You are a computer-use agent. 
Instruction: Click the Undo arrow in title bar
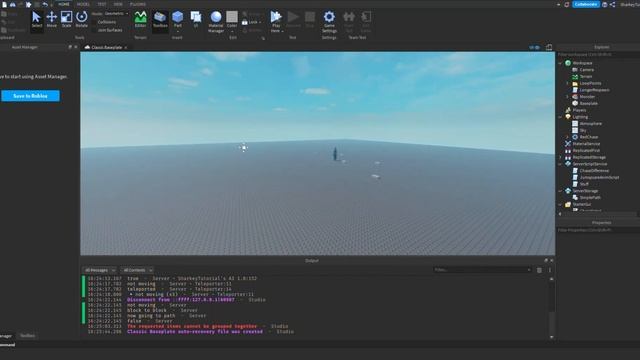point(45,4)
